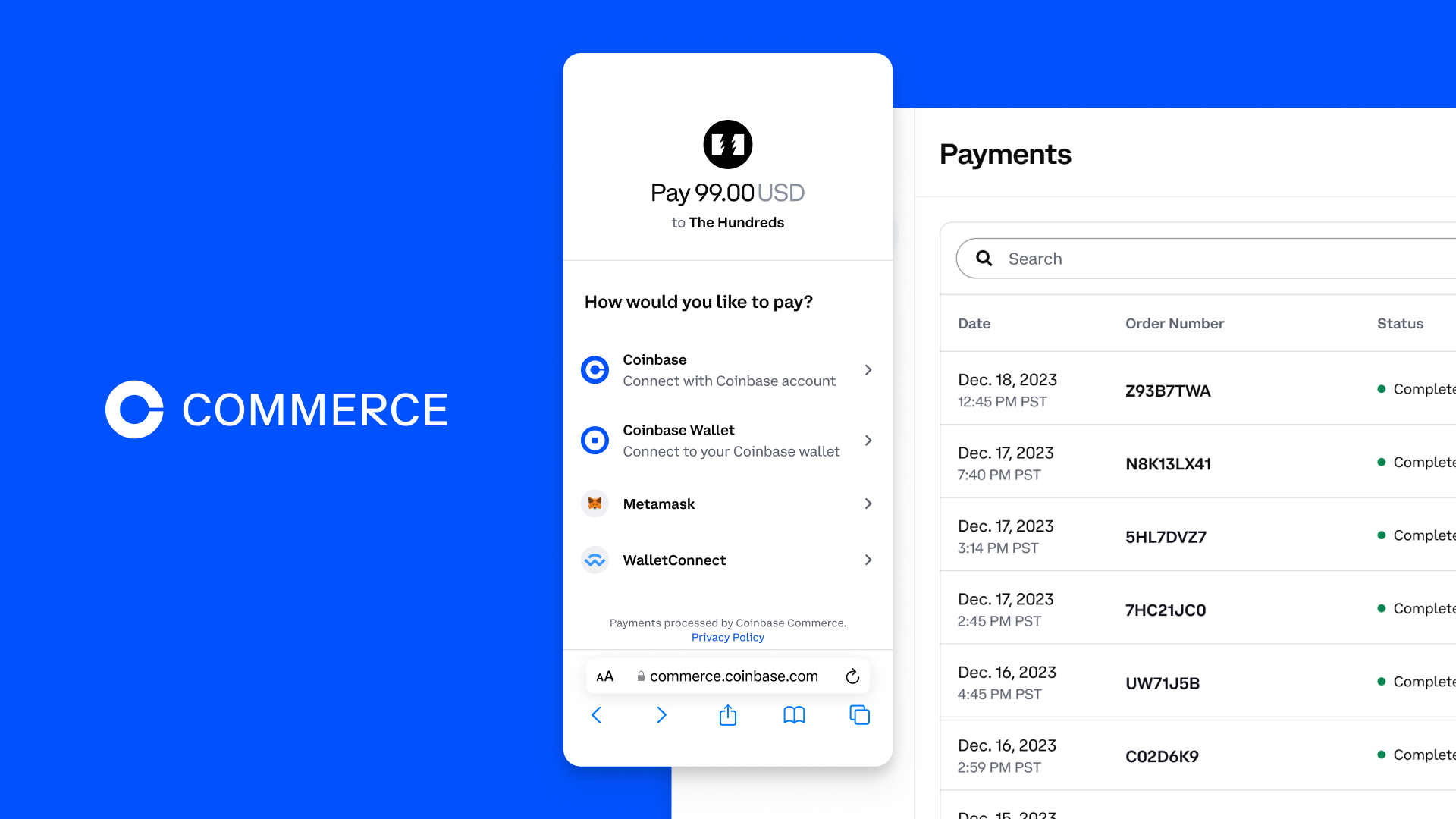Image resolution: width=1456 pixels, height=819 pixels.
Task: Click the WalletConnect wave icon
Action: (596, 559)
